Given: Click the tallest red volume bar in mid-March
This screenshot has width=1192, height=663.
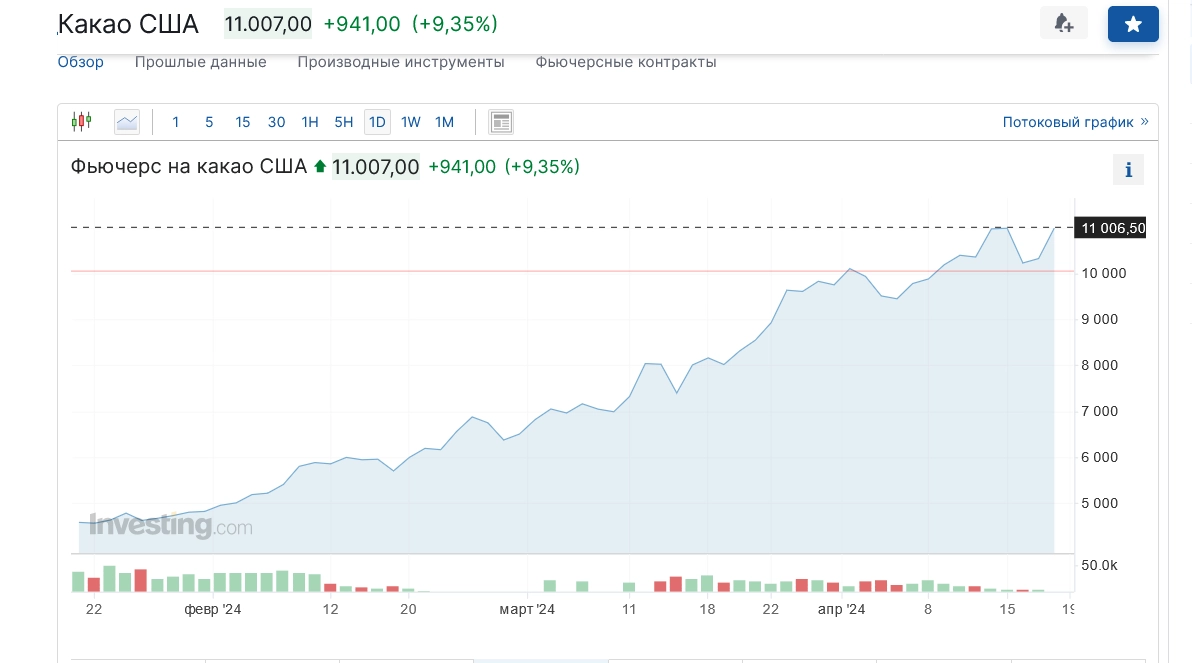Looking at the screenshot, I should coord(676,584).
